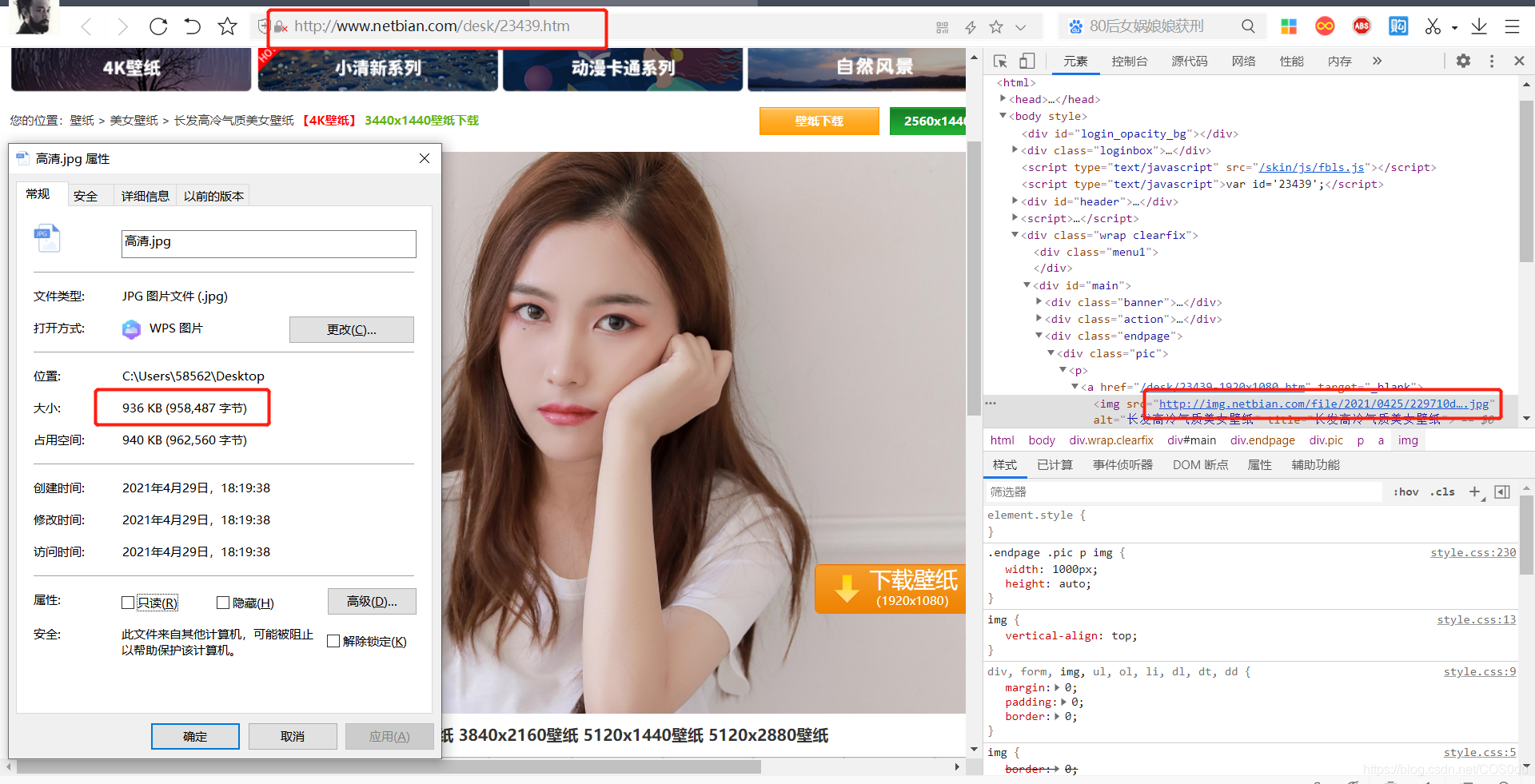Click the 高级(D)... button
1535x784 pixels.
click(372, 601)
